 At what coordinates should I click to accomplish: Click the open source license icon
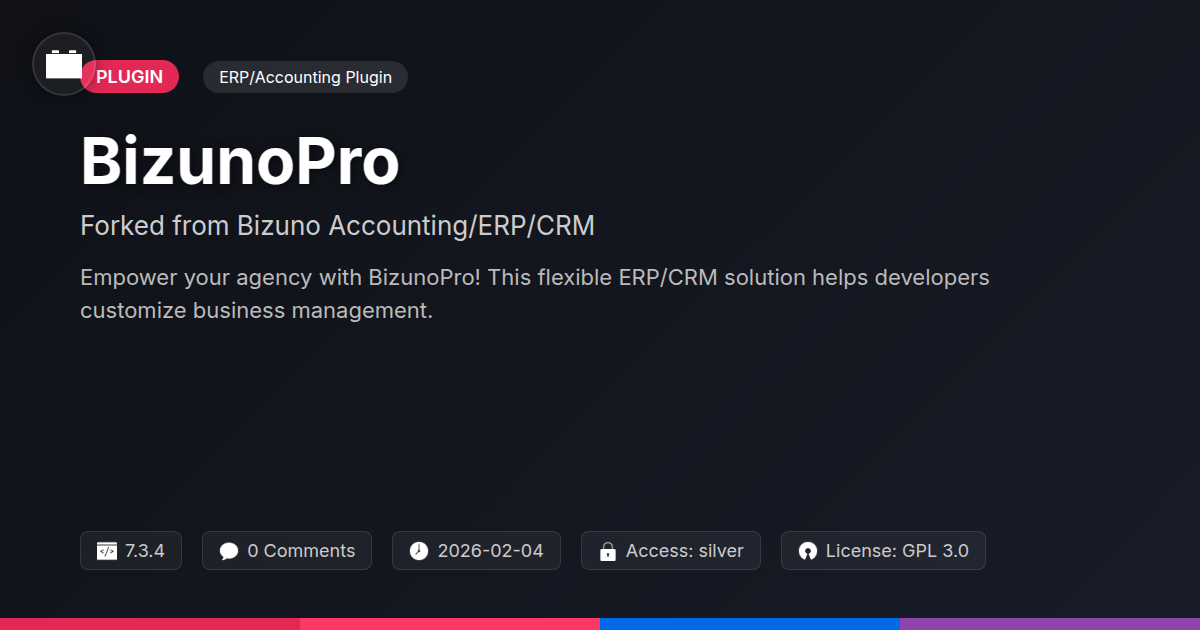[808, 551]
